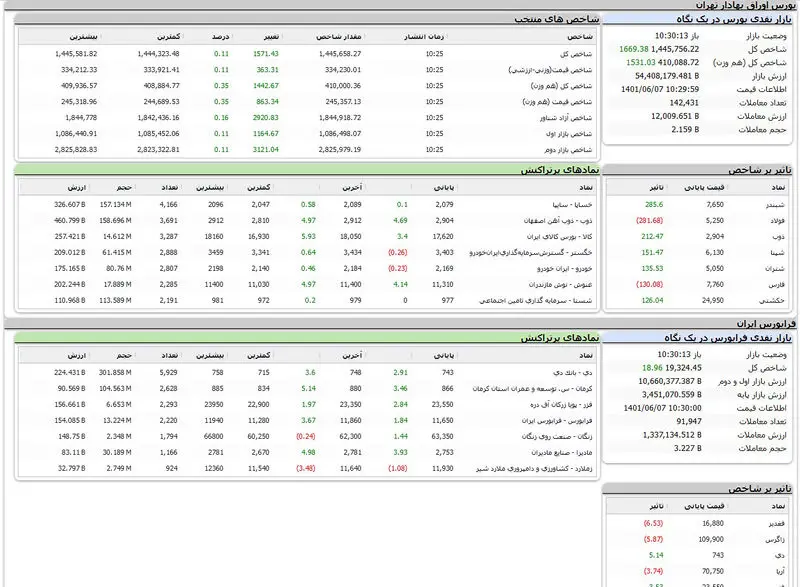Click 'آریا' in the Farabourse impact list
The image size is (800, 587).
pyautogui.click(x=781, y=571)
